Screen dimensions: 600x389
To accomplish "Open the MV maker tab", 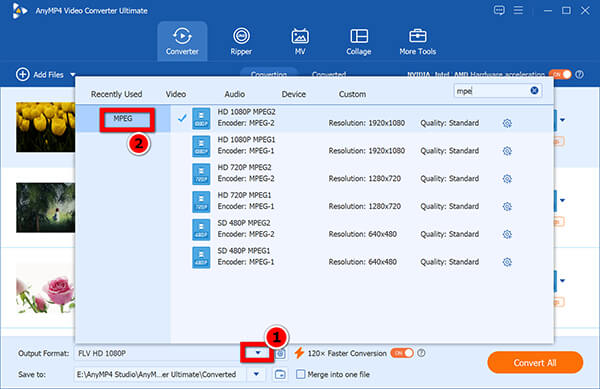I will click(300, 41).
